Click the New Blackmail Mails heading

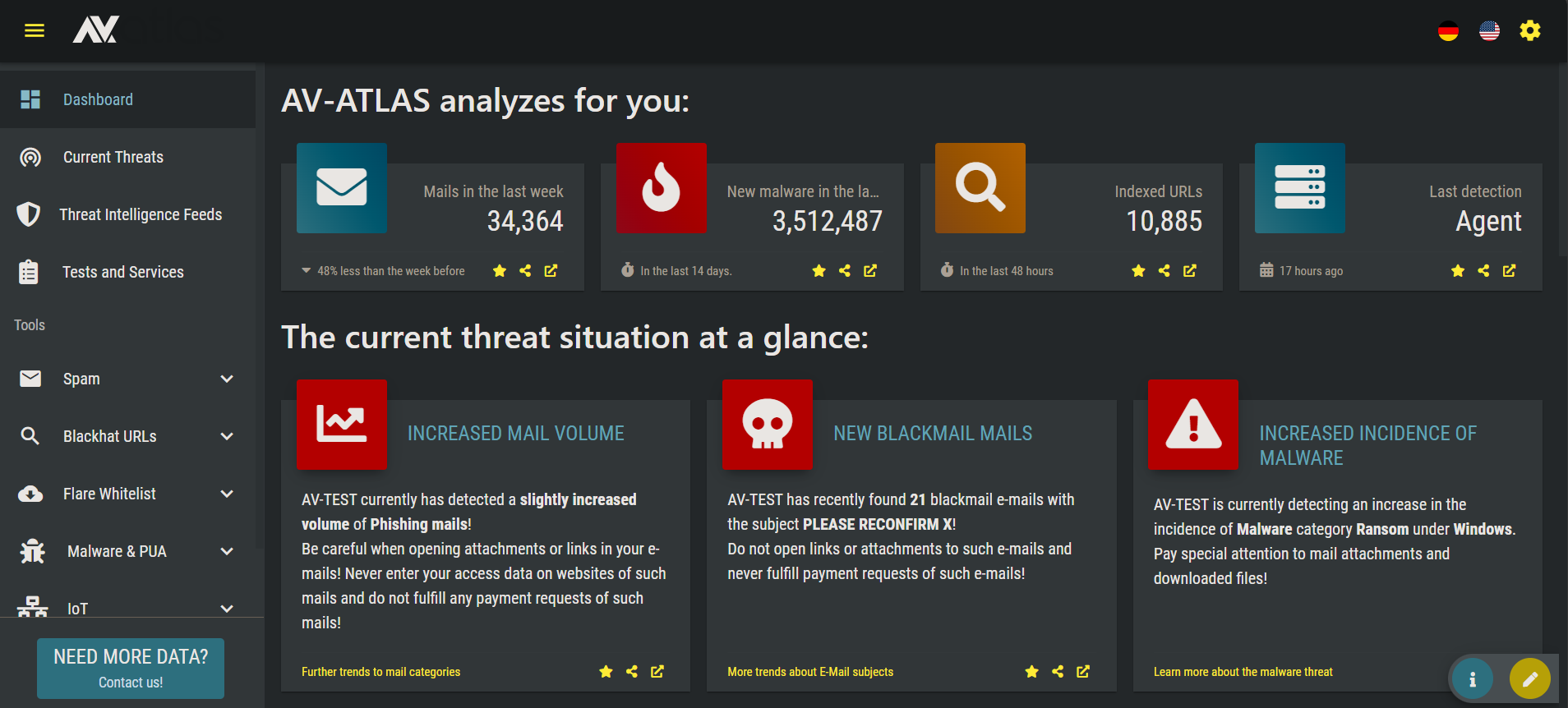pyautogui.click(x=933, y=433)
